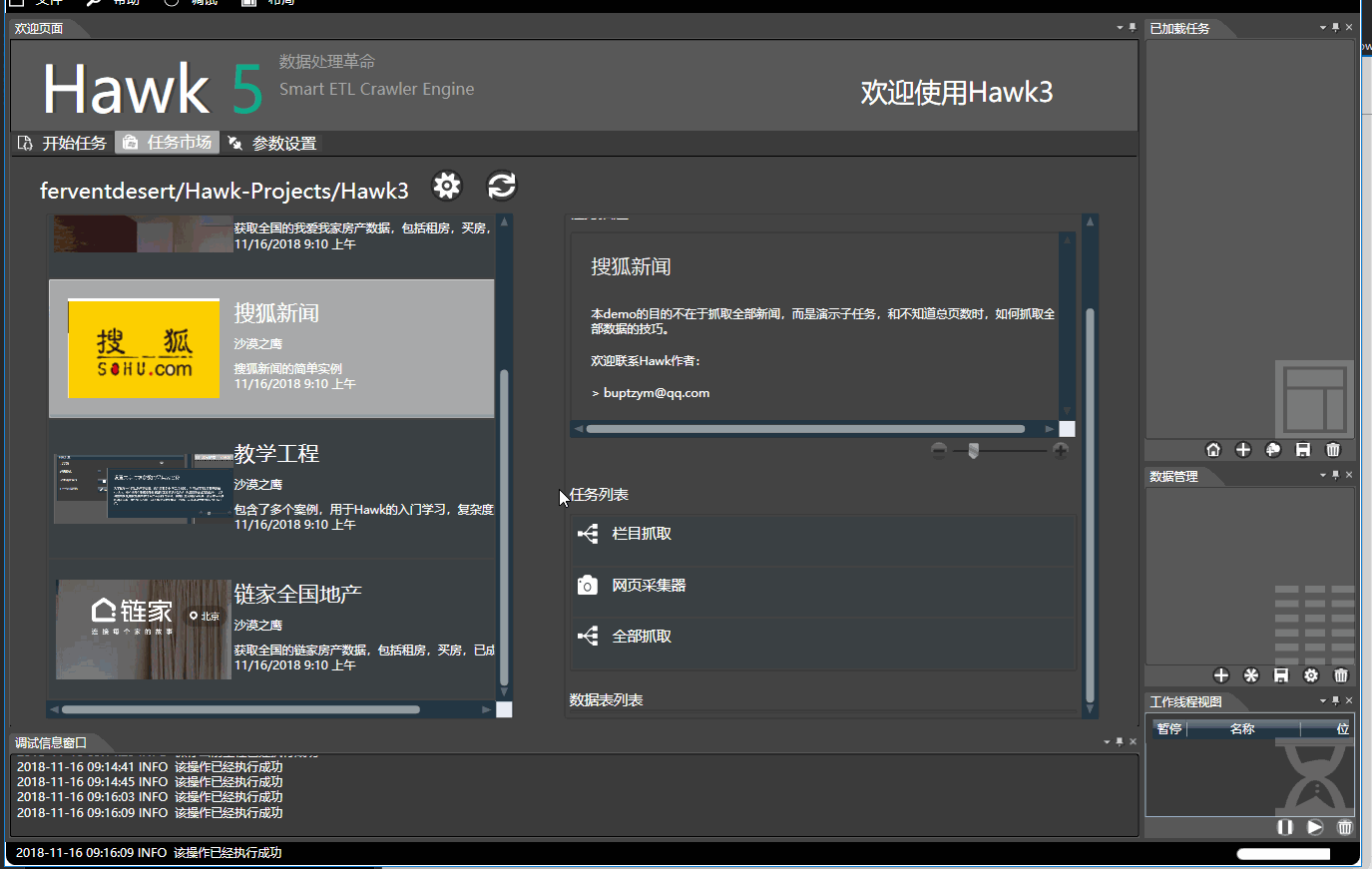Toggle pin on 欢迎页面 panel

click(1133, 28)
